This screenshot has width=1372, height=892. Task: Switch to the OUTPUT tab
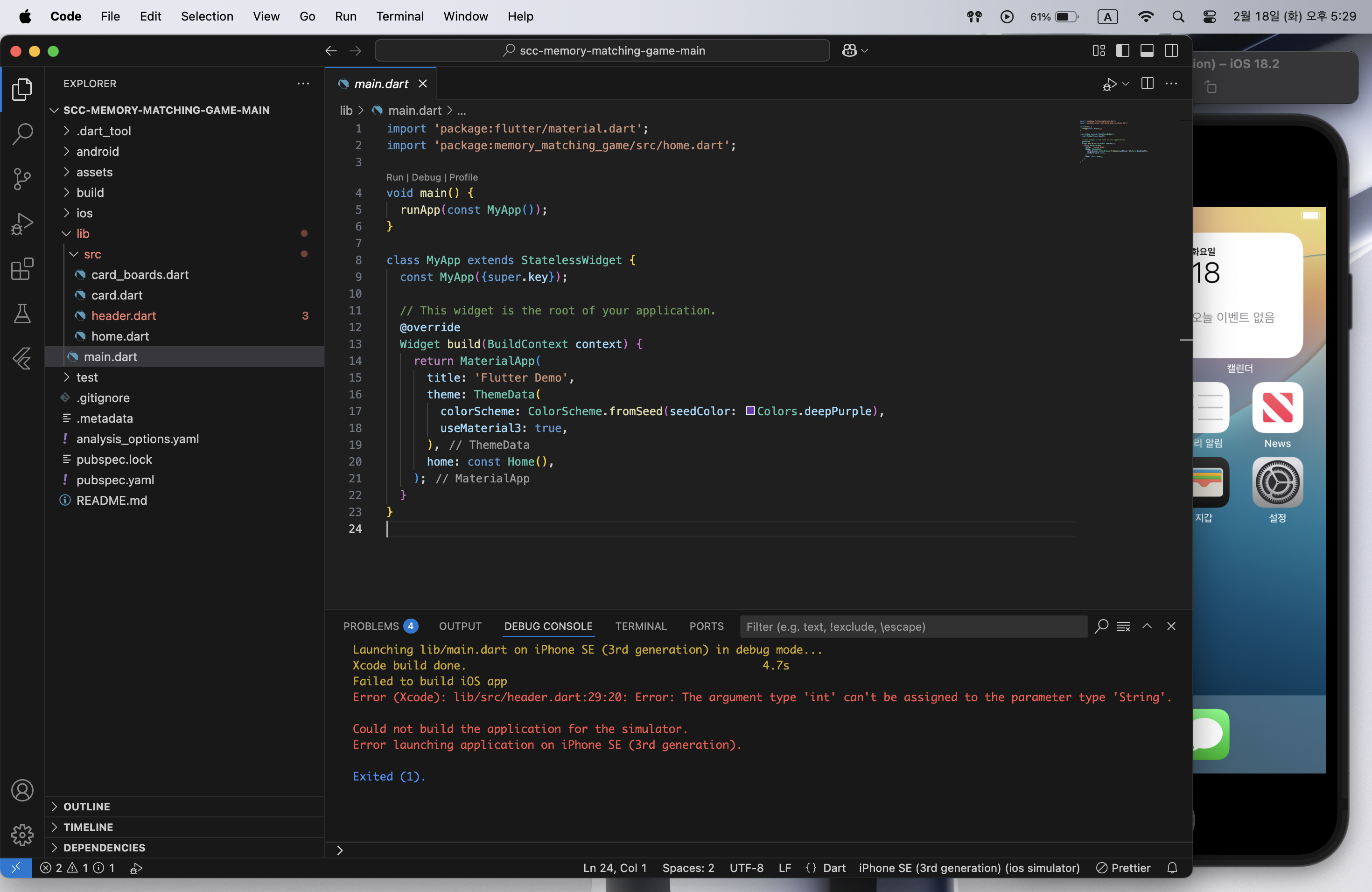click(x=460, y=627)
